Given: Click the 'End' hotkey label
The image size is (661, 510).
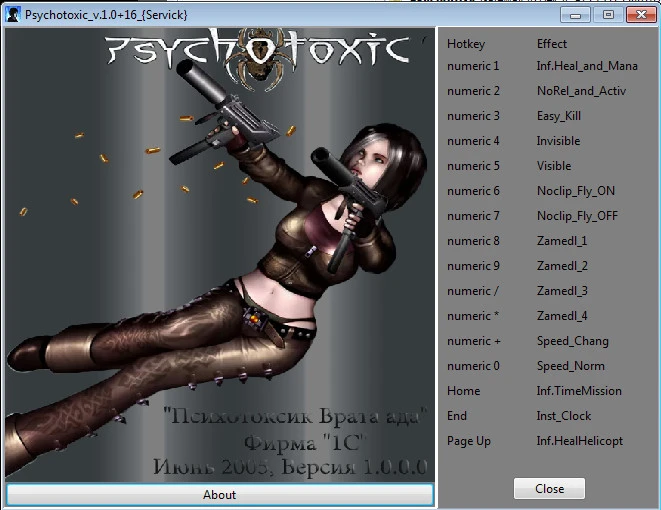Looking at the screenshot, I should pos(457,416).
